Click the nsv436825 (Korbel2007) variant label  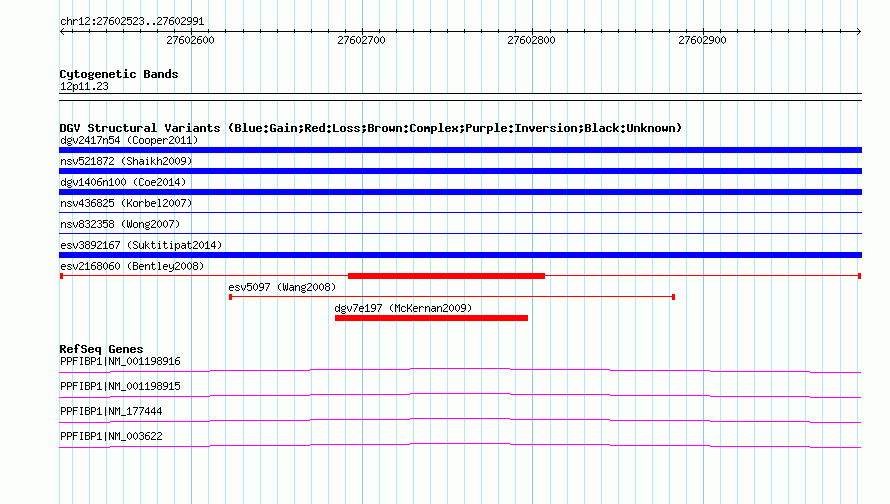(x=126, y=203)
